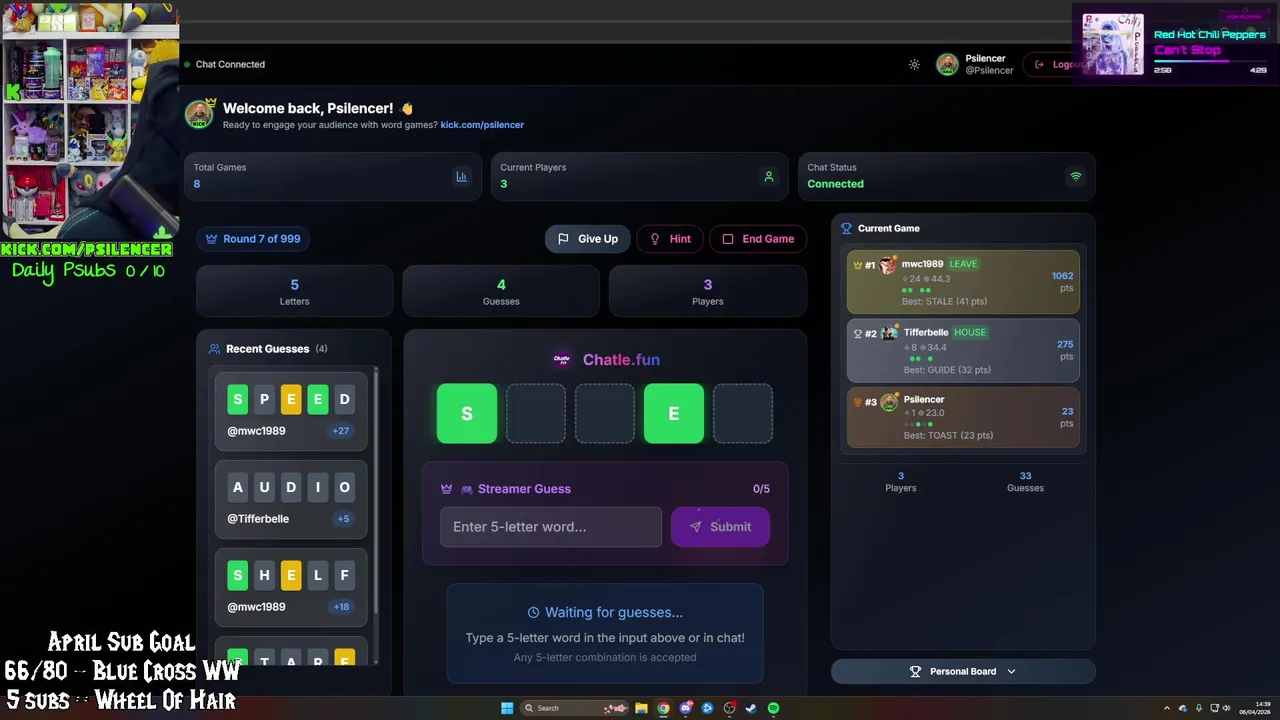
Task: Click the 5 Letters stat card
Action: coord(294,291)
